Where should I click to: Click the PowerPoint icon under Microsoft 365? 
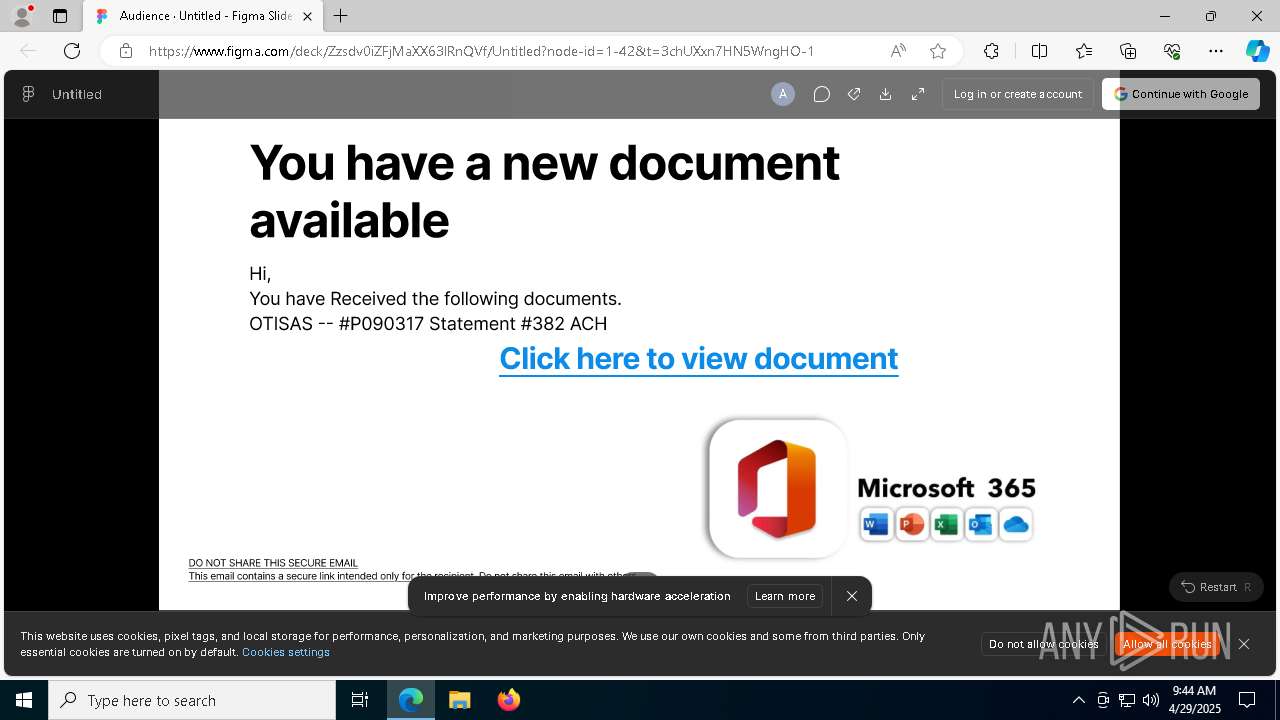tap(911, 524)
